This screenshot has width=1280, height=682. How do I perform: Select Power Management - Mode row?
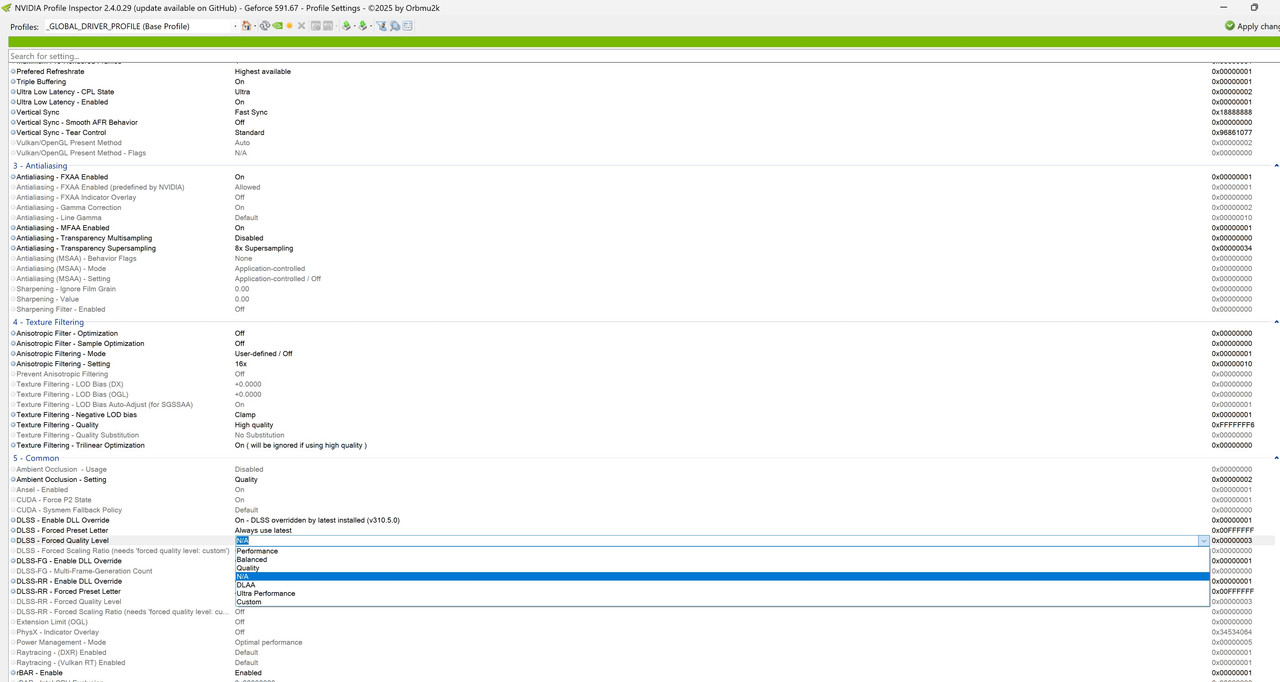640,642
